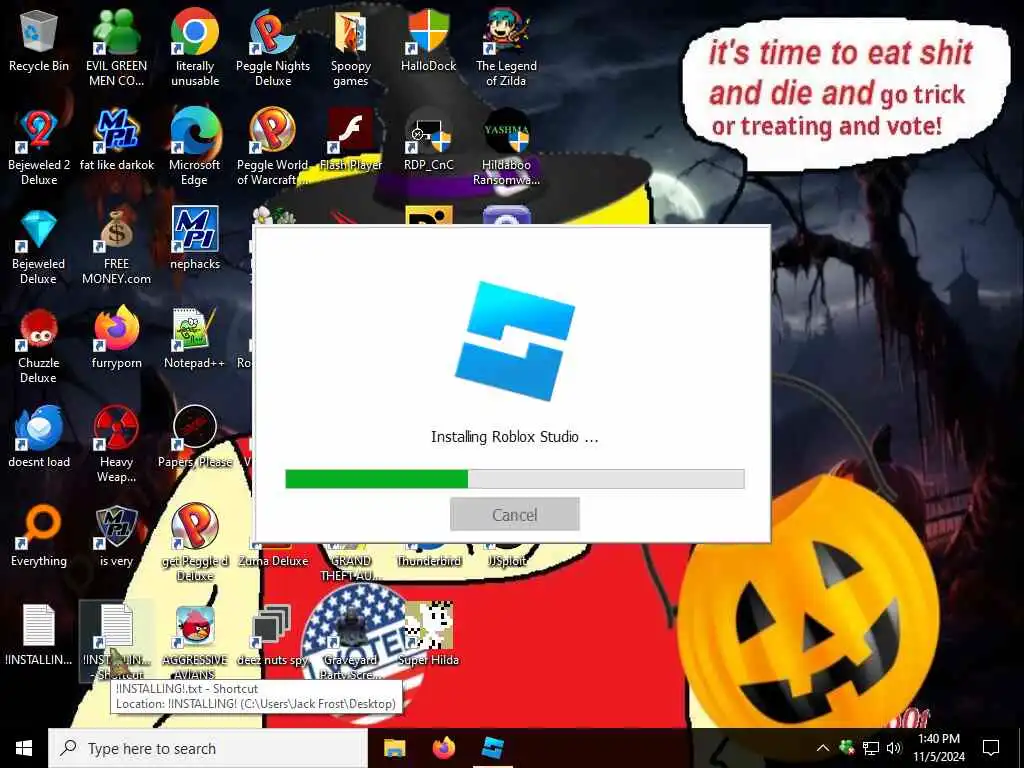The width and height of the screenshot is (1024, 768).
Task: Open the Windows Start menu
Action: click(x=24, y=748)
